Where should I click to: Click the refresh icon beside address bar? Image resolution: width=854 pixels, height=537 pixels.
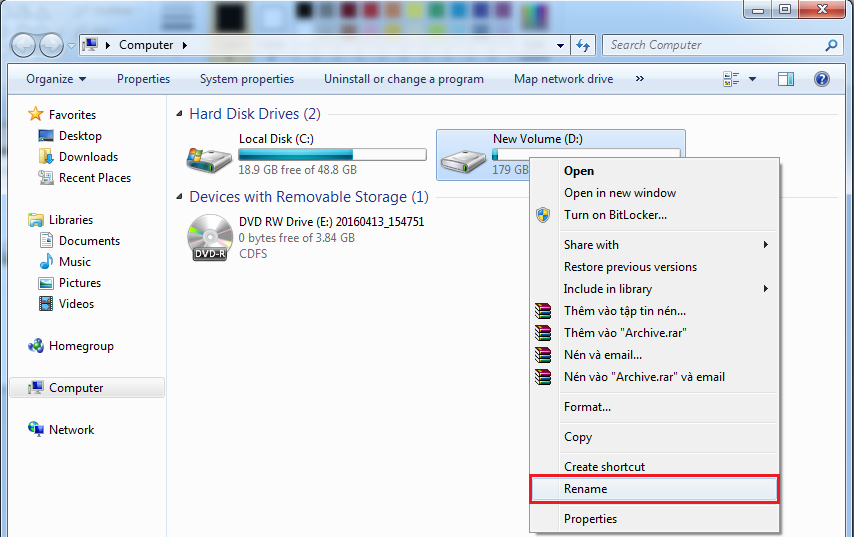pos(584,45)
